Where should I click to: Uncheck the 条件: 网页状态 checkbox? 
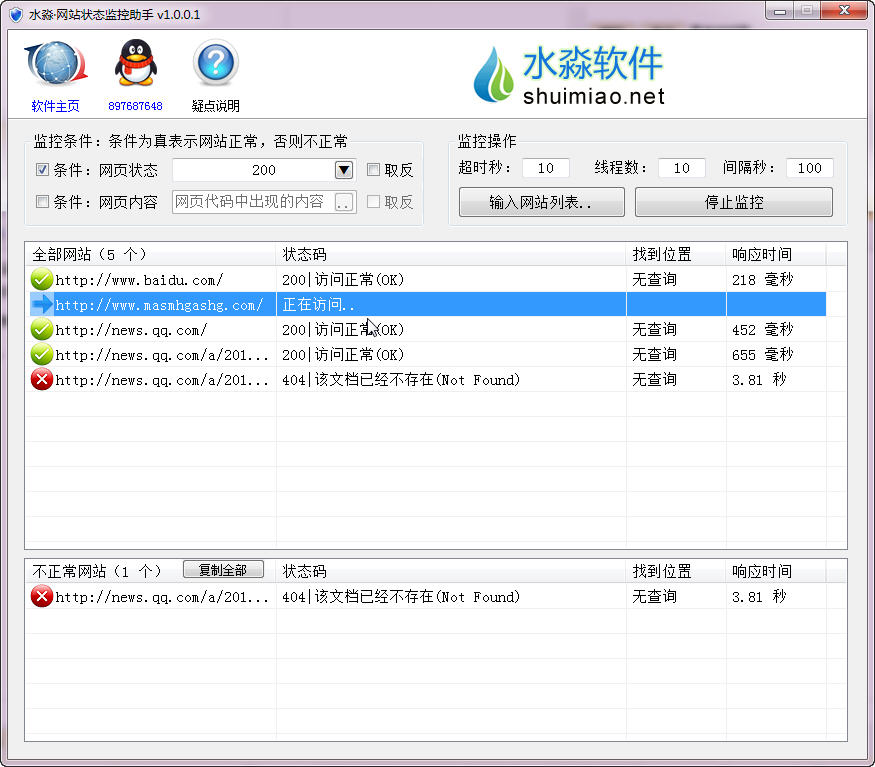[x=43, y=170]
